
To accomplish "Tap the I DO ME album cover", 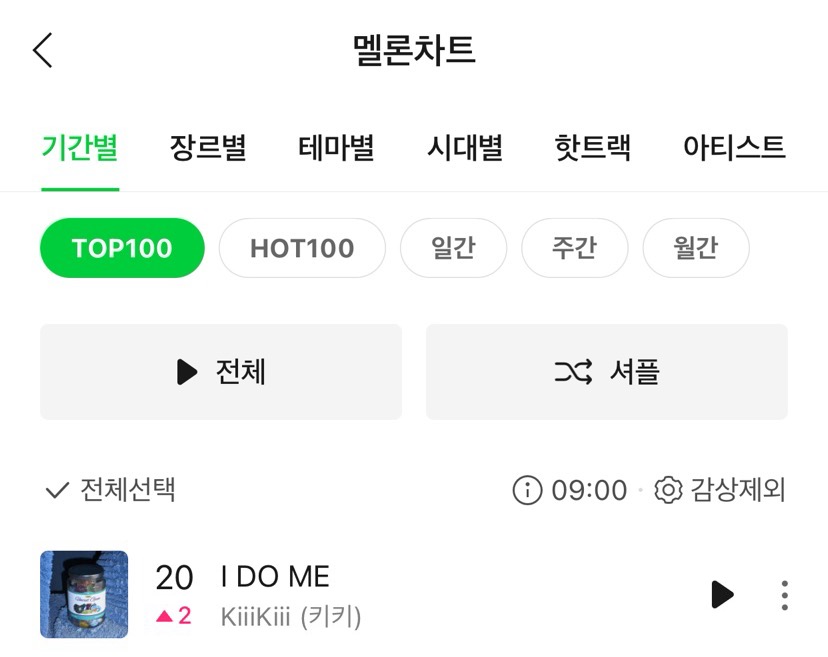I will tap(84, 594).
